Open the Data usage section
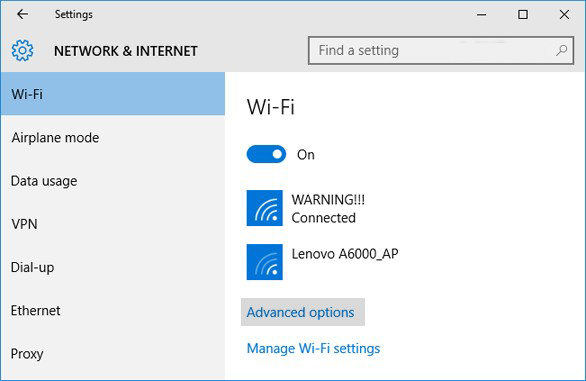 113,181
